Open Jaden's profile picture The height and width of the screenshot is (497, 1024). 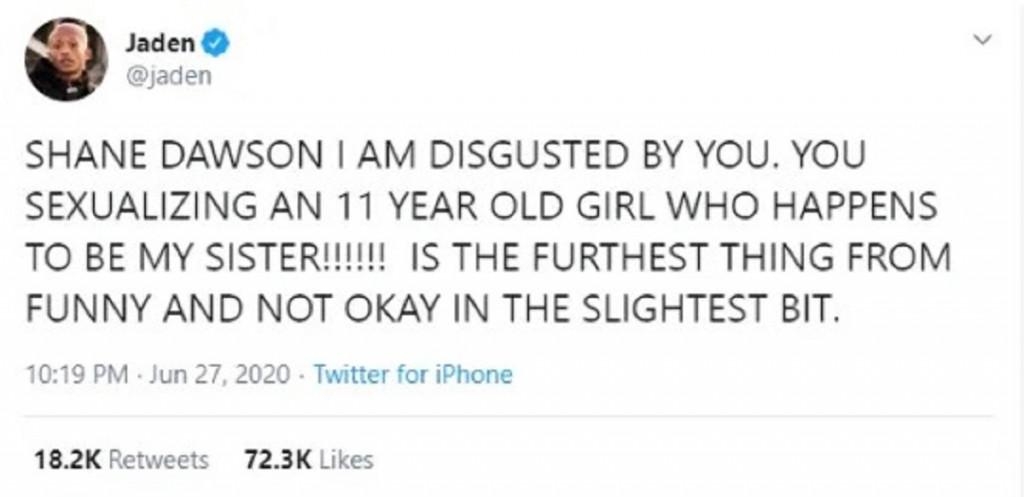(x=67, y=58)
